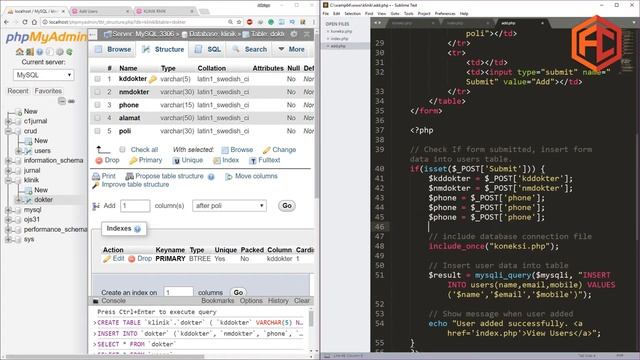
Task: Collapse all in the navigation tree
Action: (x=61, y=101)
